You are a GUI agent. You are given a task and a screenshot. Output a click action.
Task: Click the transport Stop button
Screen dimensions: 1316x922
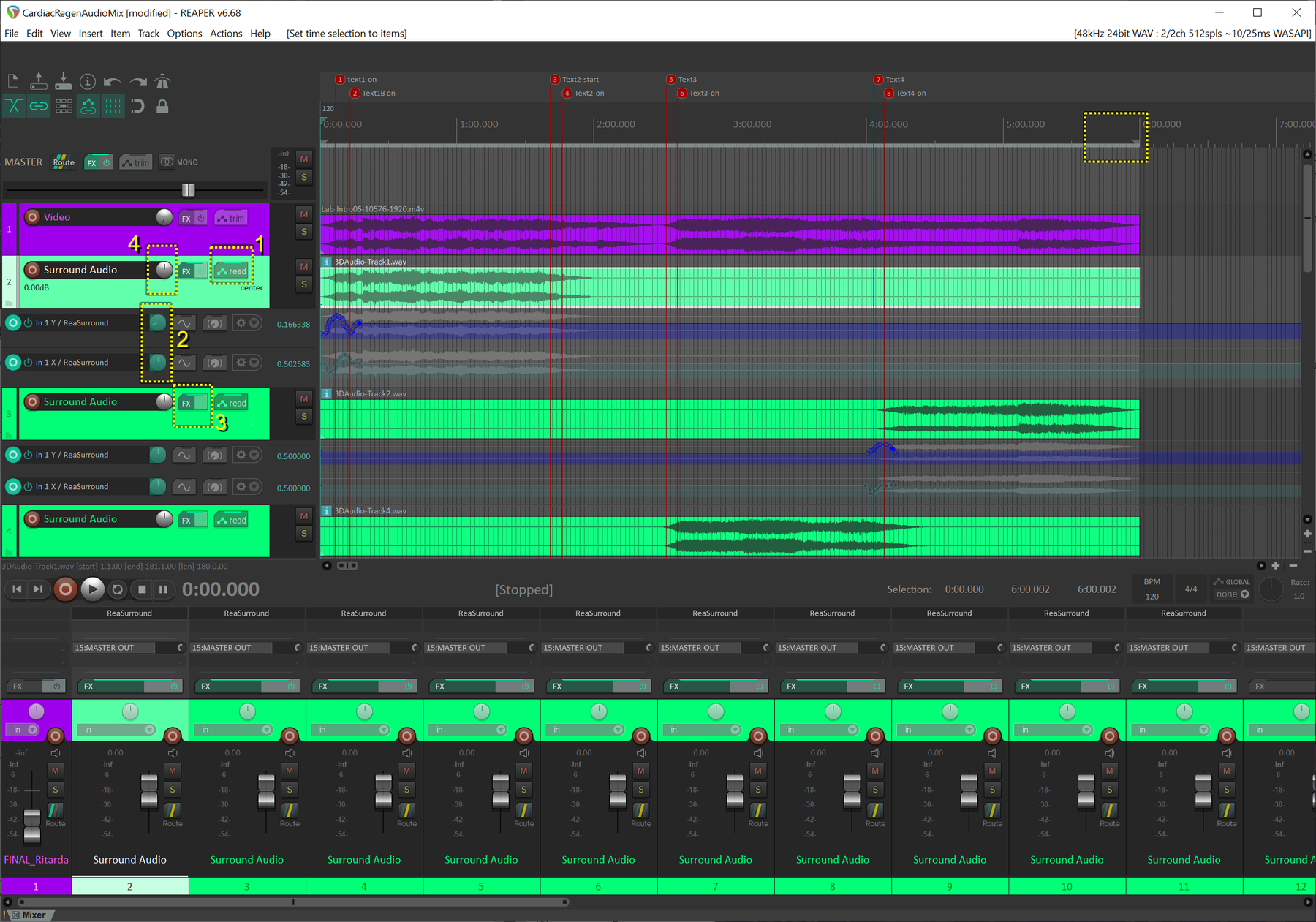[x=143, y=589]
